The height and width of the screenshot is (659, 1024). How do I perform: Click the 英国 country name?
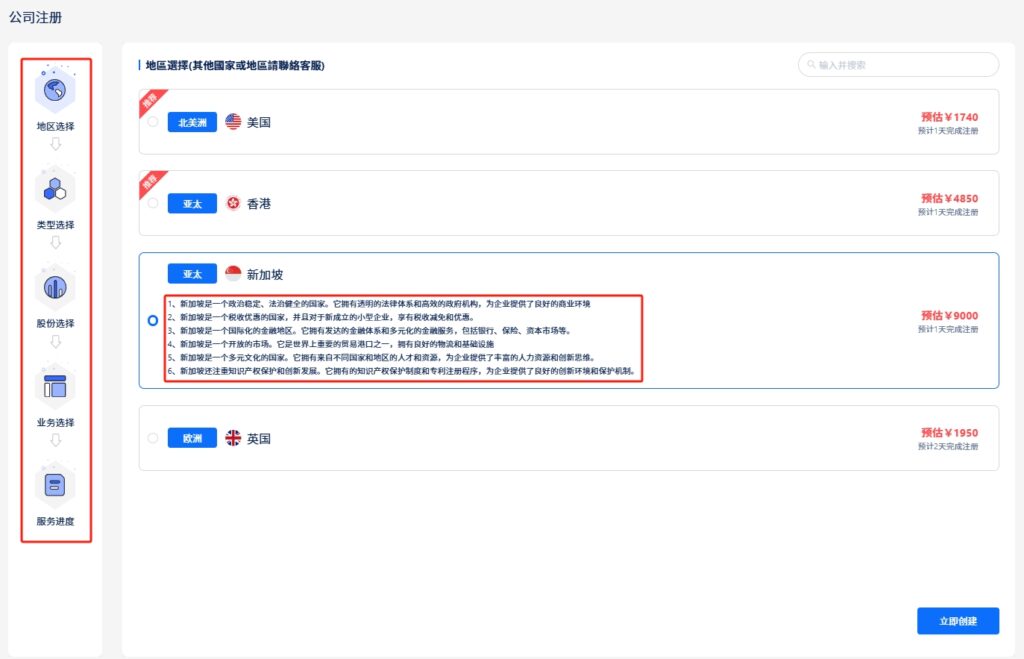pos(259,438)
